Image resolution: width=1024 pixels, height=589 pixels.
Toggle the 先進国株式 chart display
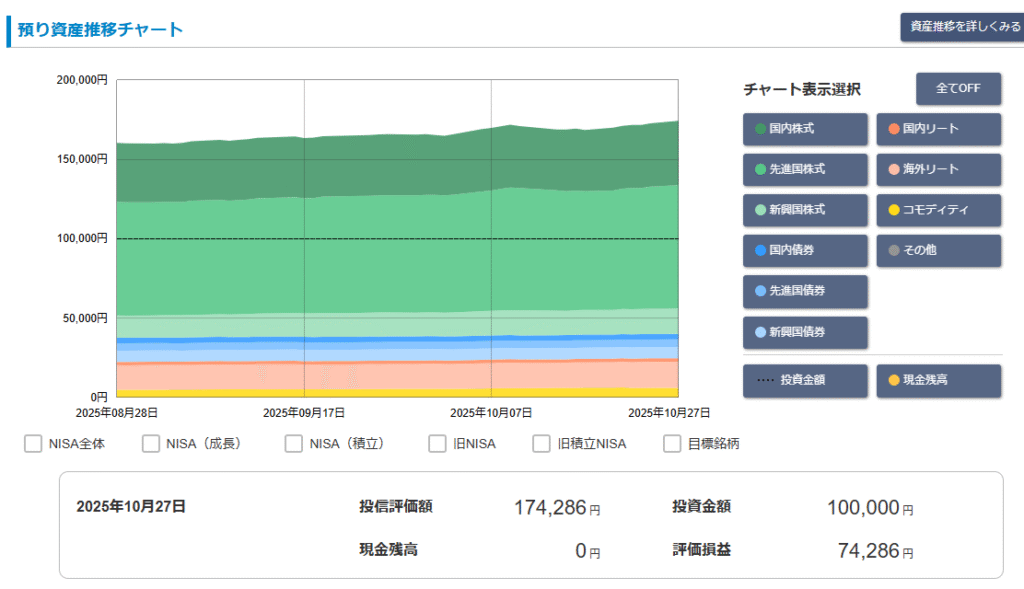pyautogui.click(x=805, y=170)
